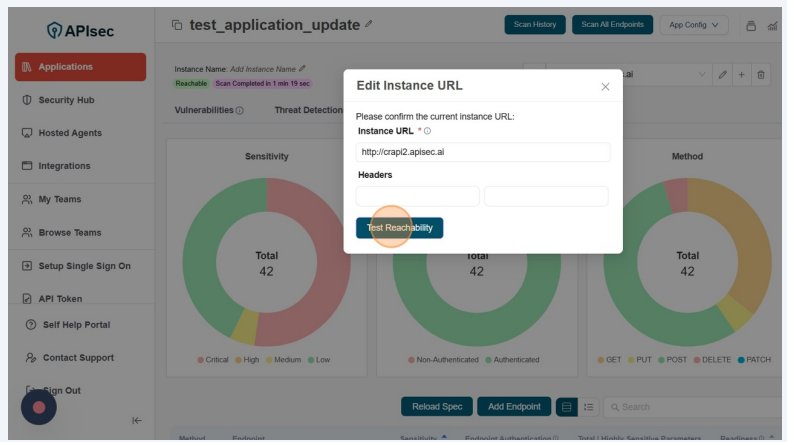Switch to list view toggle
Viewport: 787px width, 442px height.
pyautogui.click(x=589, y=407)
